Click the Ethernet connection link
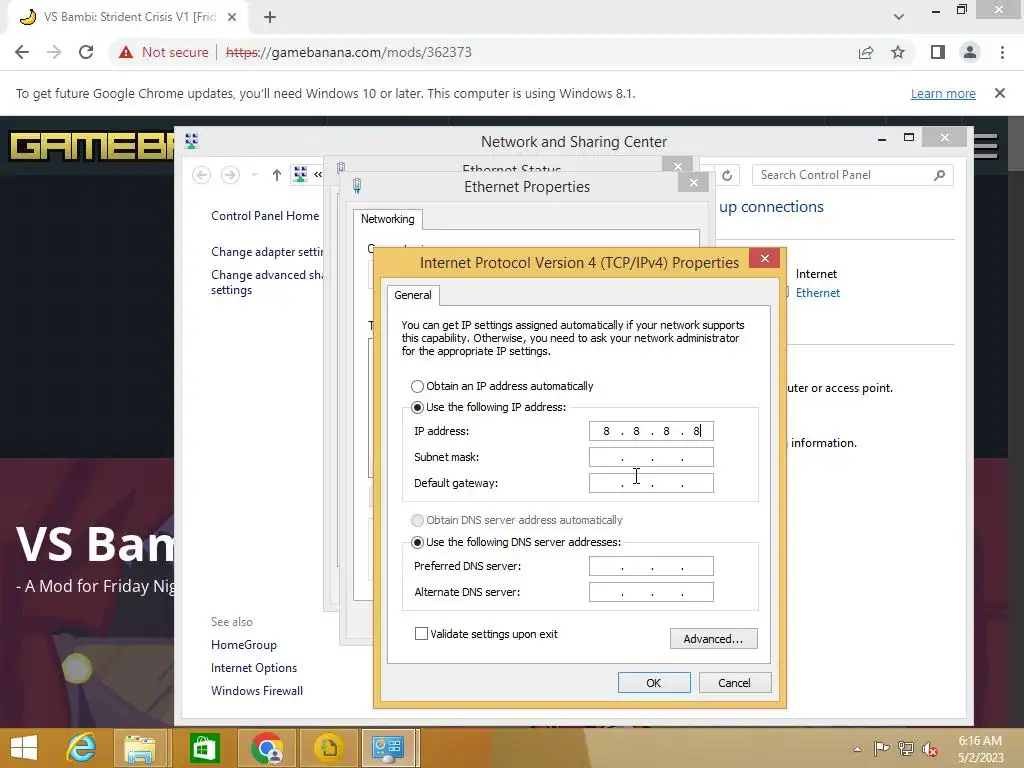 click(817, 293)
